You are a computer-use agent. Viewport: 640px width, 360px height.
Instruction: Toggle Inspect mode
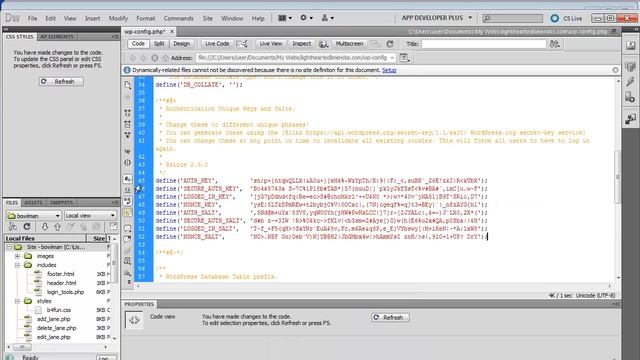[x=301, y=44]
